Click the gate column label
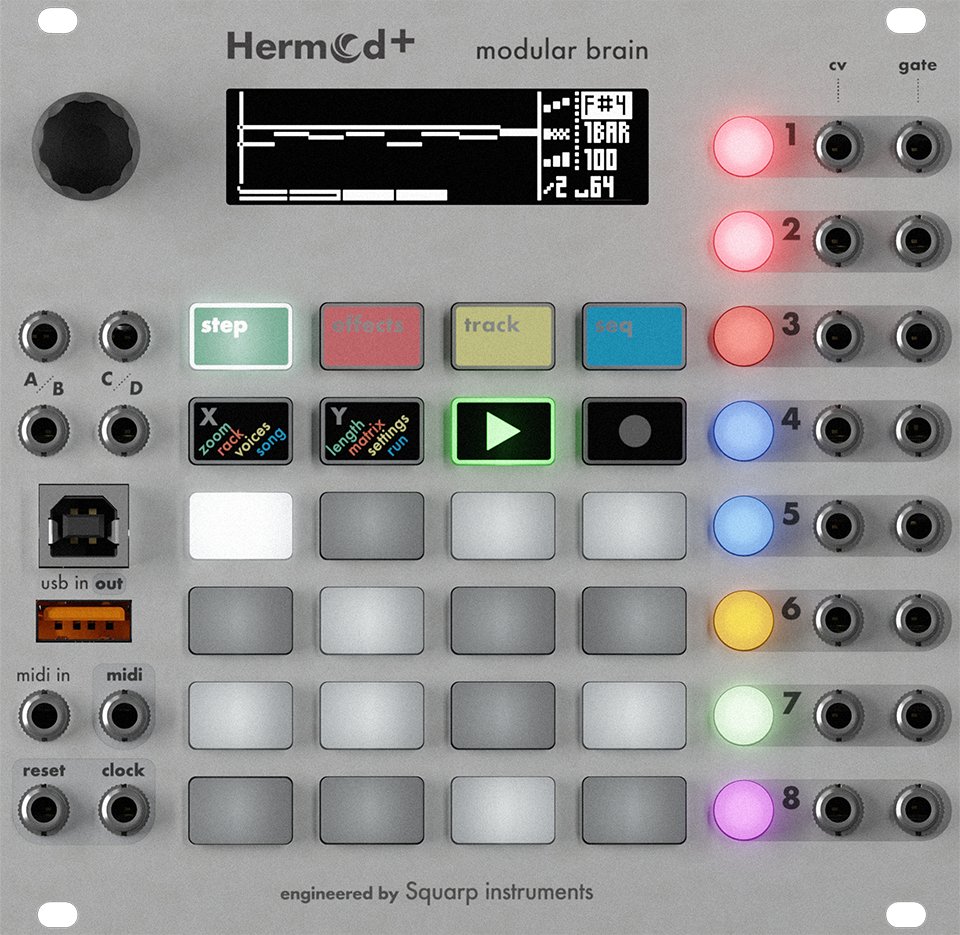The image size is (960, 935). click(918, 64)
